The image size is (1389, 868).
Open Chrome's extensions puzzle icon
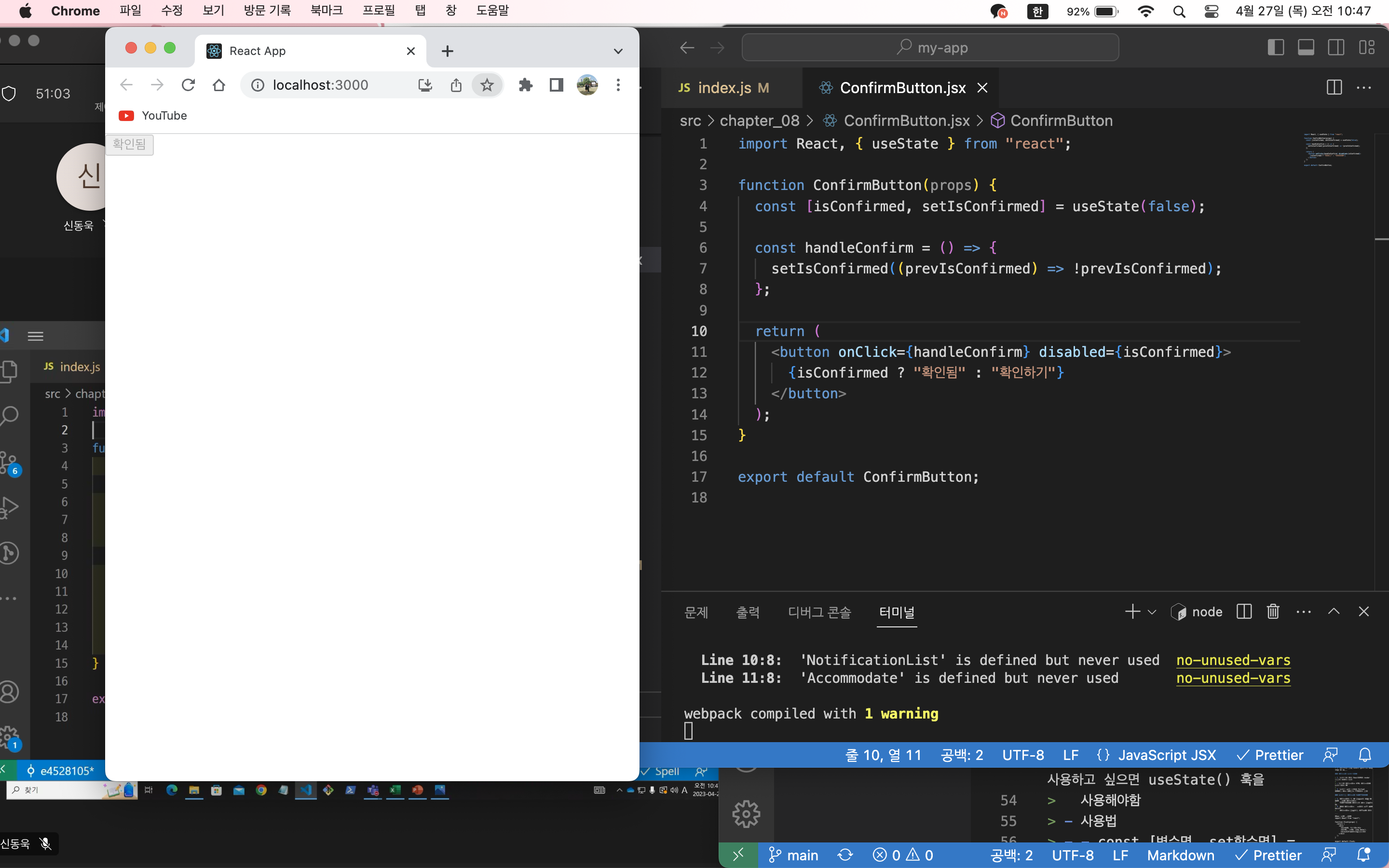coord(526,84)
